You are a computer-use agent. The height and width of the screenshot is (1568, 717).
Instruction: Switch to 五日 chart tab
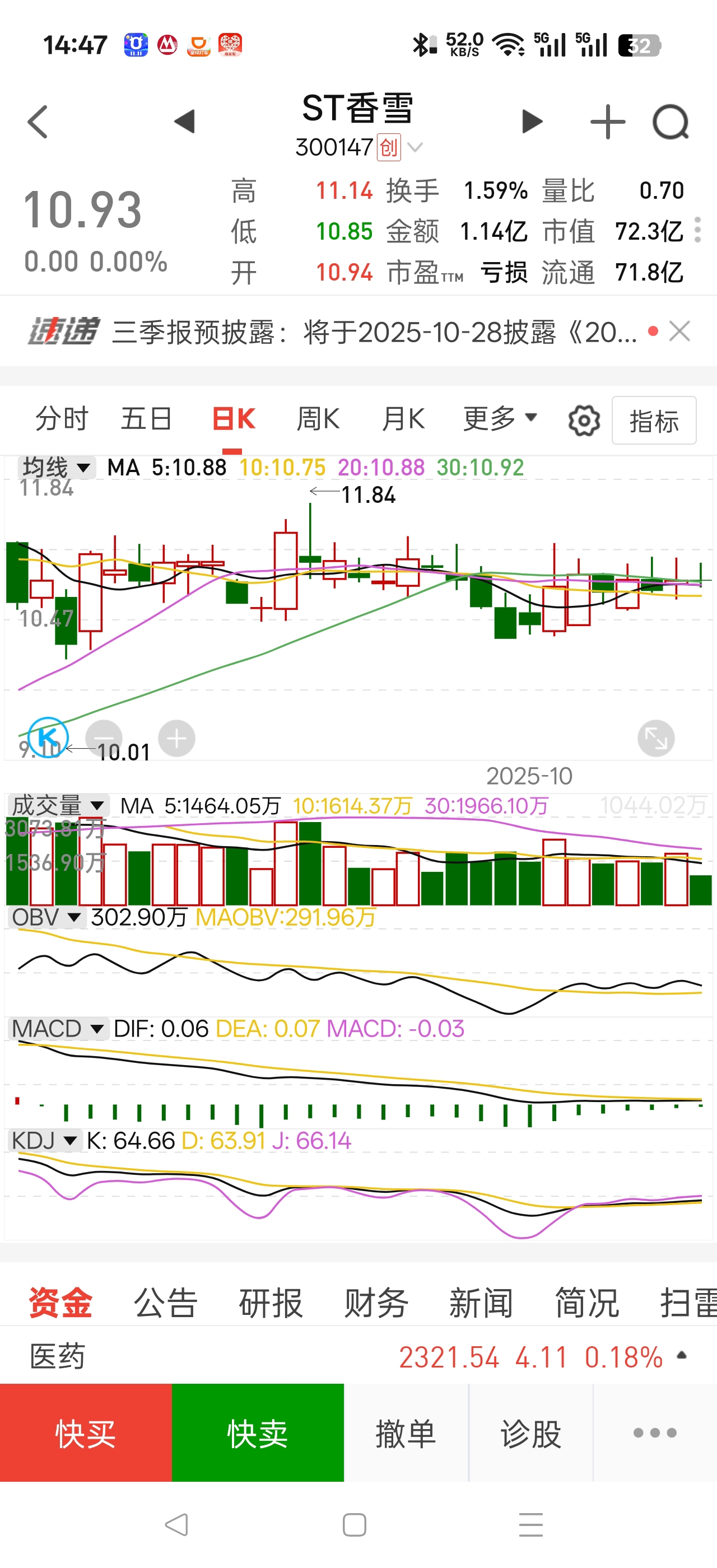coord(146,419)
